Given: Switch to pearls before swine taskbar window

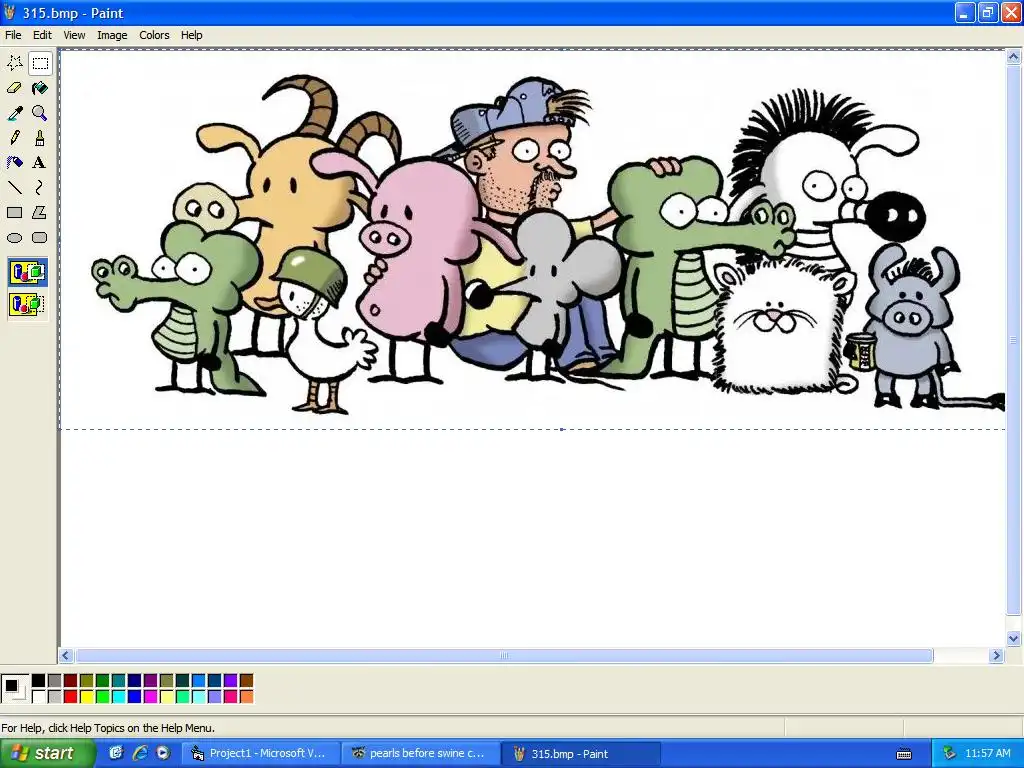Looking at the screenshot, I should [421, 754].
